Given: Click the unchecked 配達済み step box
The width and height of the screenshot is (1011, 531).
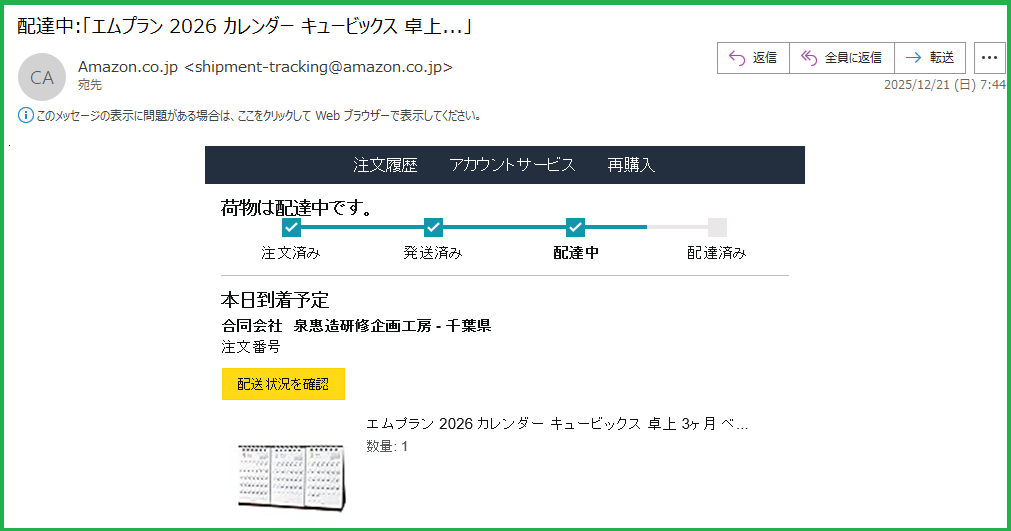Looking at the screenshot, I should (717, 227).
